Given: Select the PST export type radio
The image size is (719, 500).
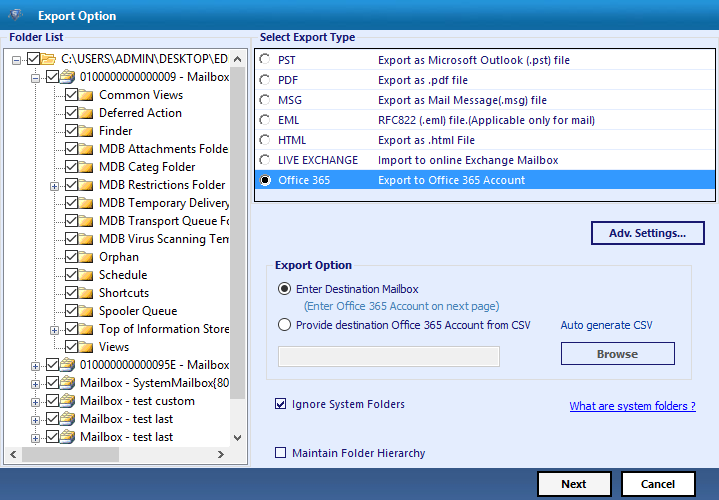Looking at the screenshot, I should [265, 60].
